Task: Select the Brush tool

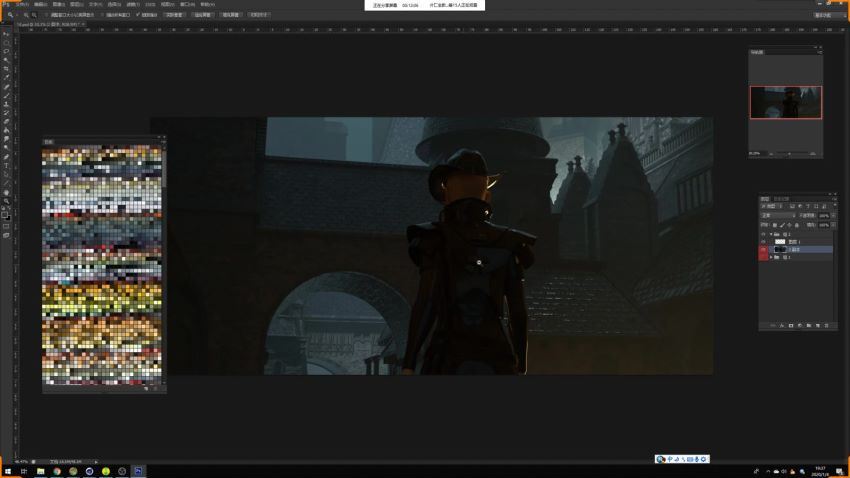Action: [7, 96]
